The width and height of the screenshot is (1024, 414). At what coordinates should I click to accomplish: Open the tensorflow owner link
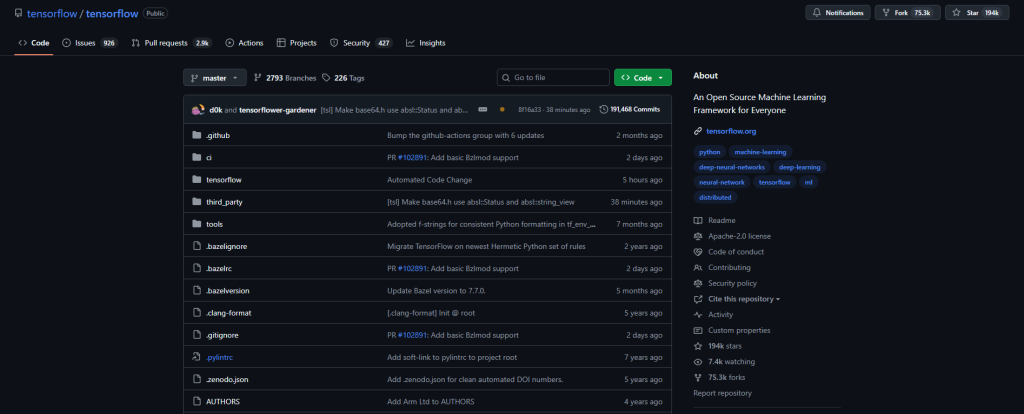point(52,13)
